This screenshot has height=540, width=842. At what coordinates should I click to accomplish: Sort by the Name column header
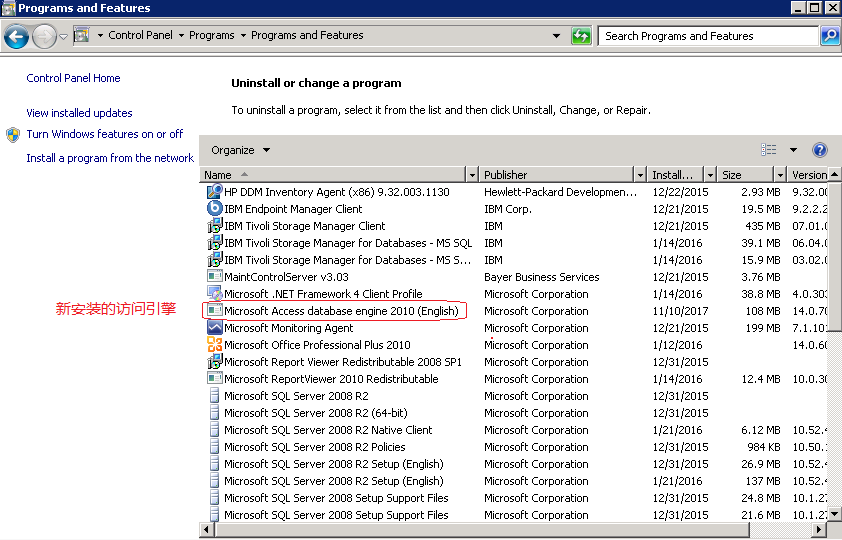point(333,174)
